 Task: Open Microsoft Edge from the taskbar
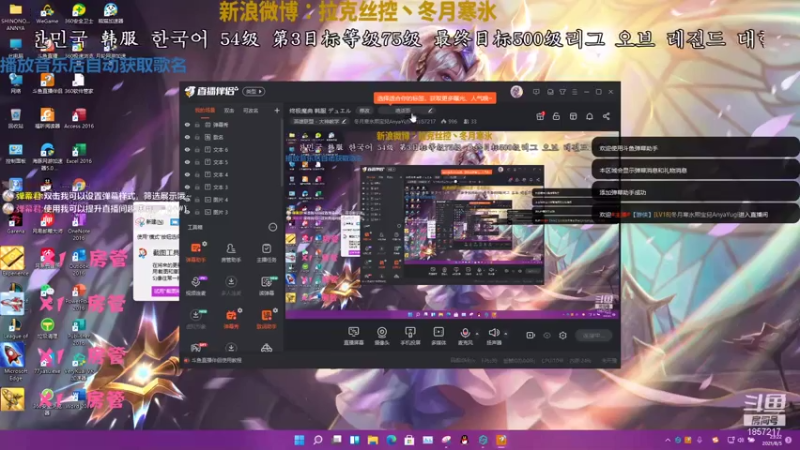(x=391, y=440)
